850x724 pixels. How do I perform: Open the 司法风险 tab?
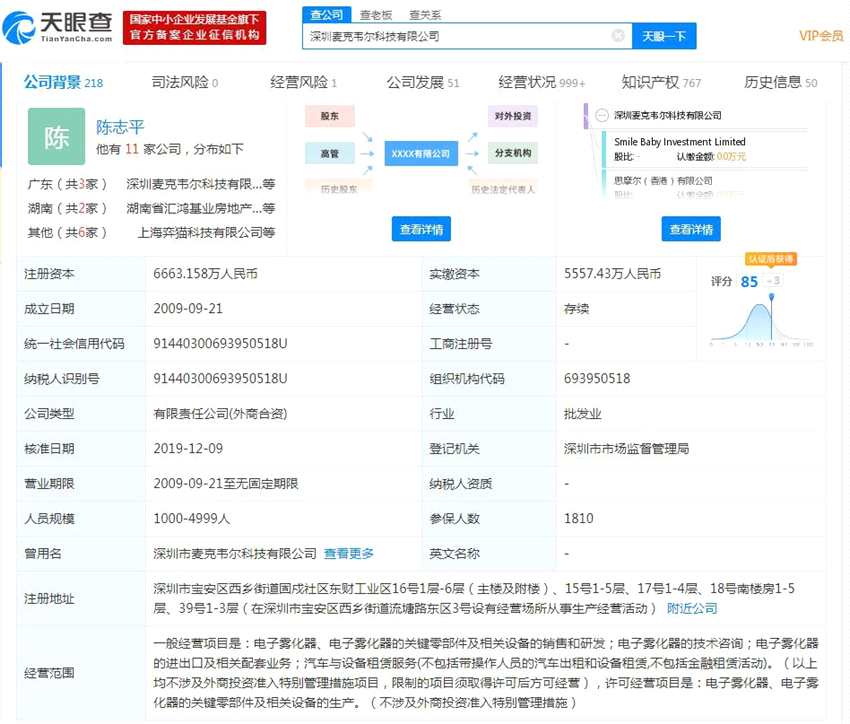pyautogui.click(x=184, y=82)
